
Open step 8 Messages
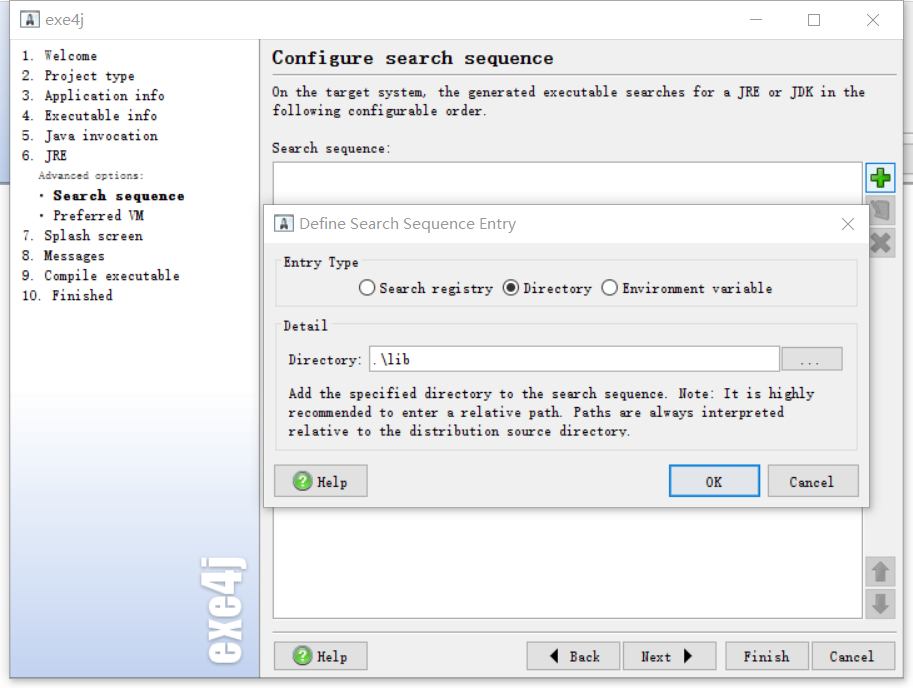click(63, 256)
